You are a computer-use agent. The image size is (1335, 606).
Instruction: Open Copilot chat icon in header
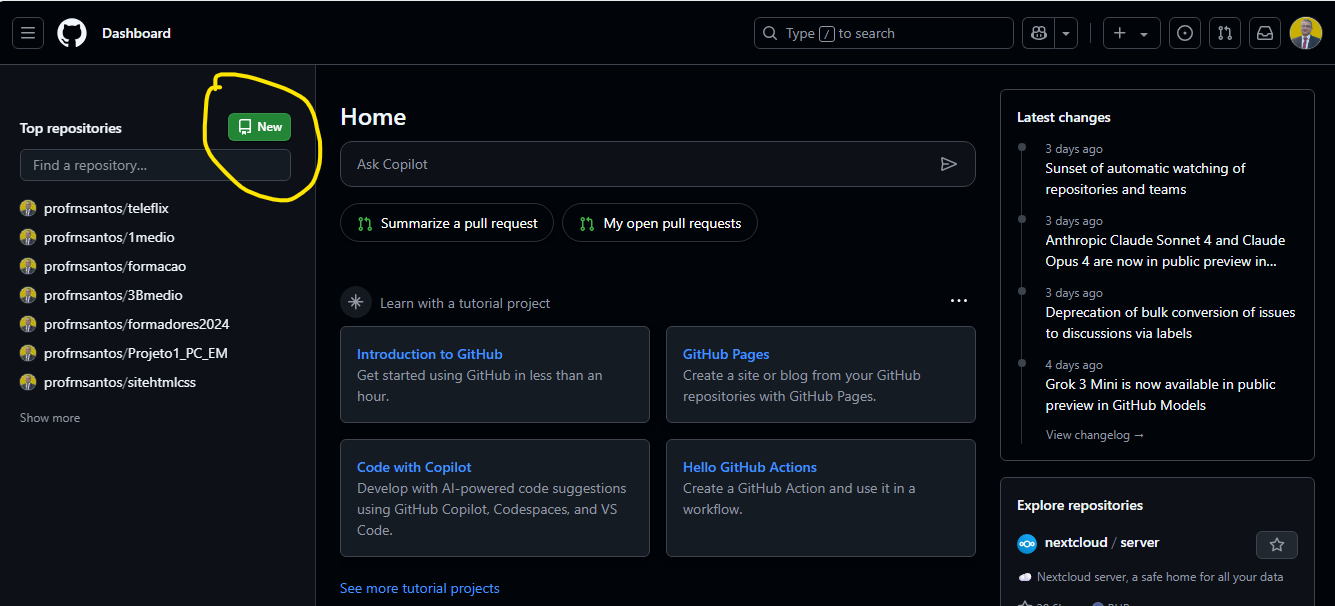click(1039, 33)
